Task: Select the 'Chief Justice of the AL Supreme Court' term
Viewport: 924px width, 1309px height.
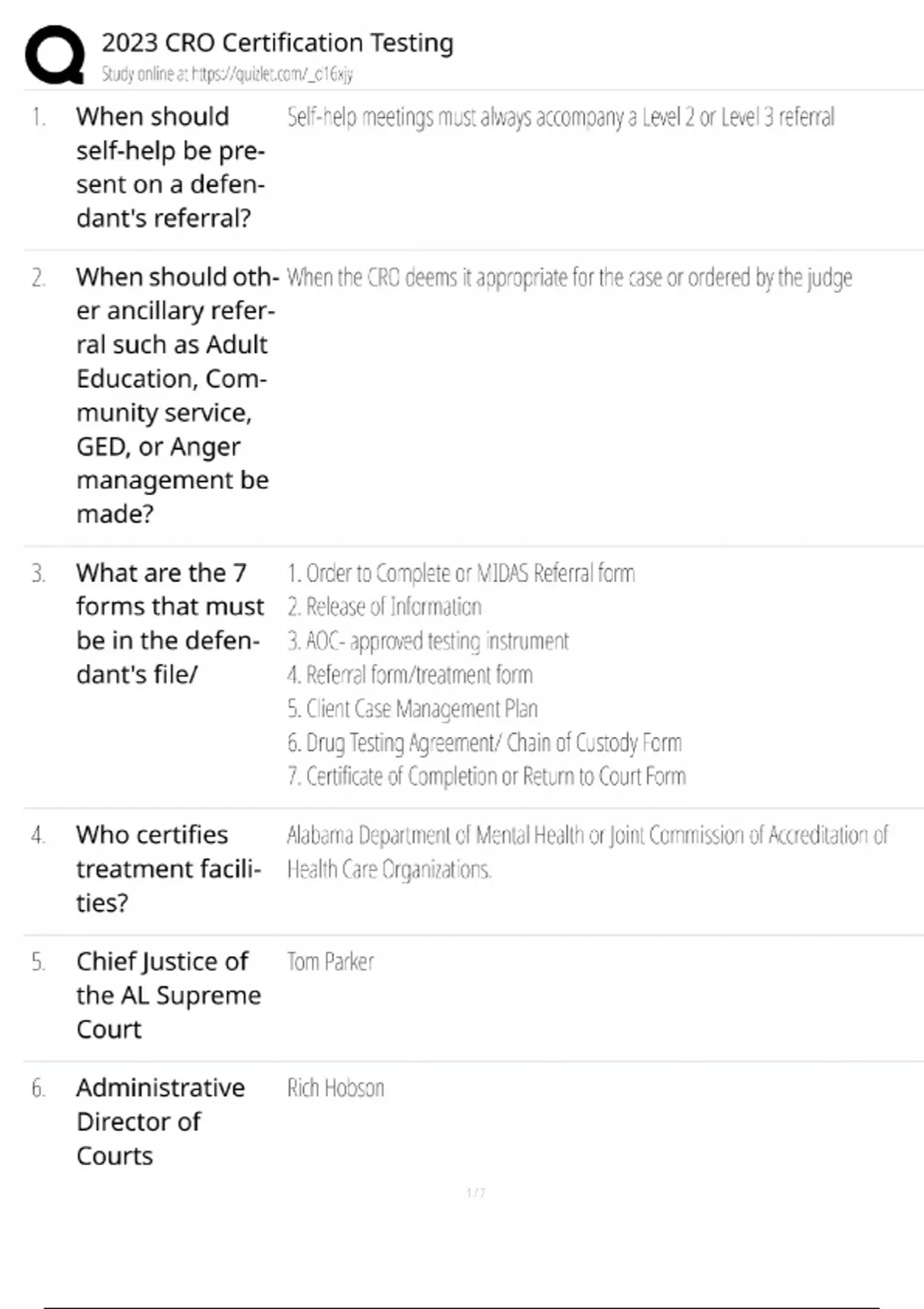Action: point(168,995)
